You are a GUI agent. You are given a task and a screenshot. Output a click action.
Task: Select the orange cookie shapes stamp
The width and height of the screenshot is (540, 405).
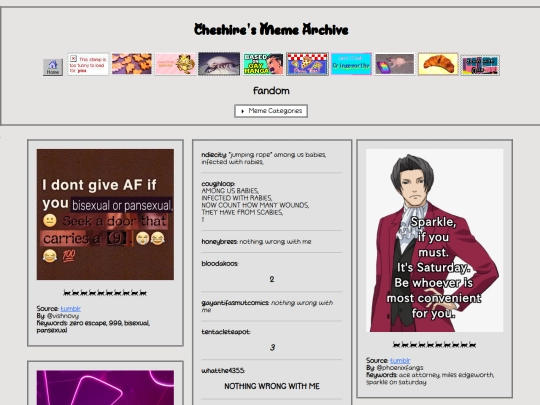point(132,64)
